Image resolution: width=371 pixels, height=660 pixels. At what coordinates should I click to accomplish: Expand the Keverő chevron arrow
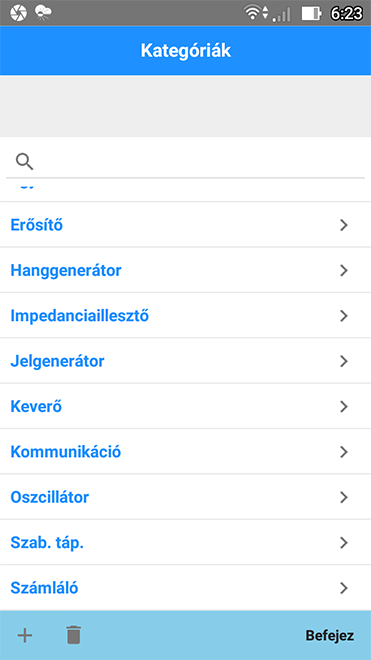pos(344,407)
